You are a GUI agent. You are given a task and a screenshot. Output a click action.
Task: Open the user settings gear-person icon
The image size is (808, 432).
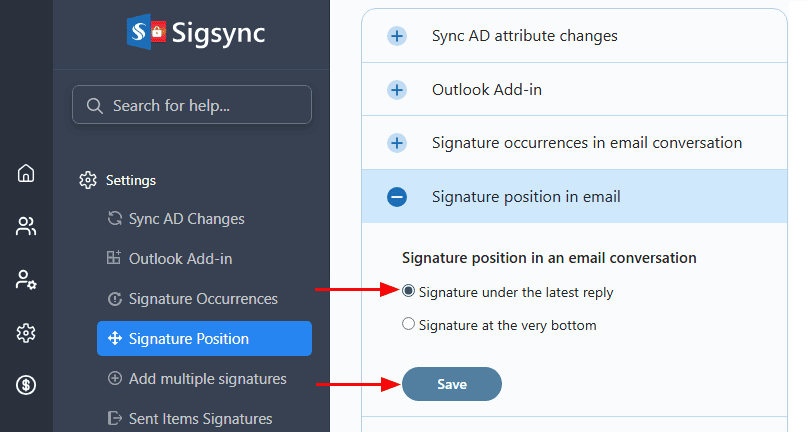coord(26,279)
